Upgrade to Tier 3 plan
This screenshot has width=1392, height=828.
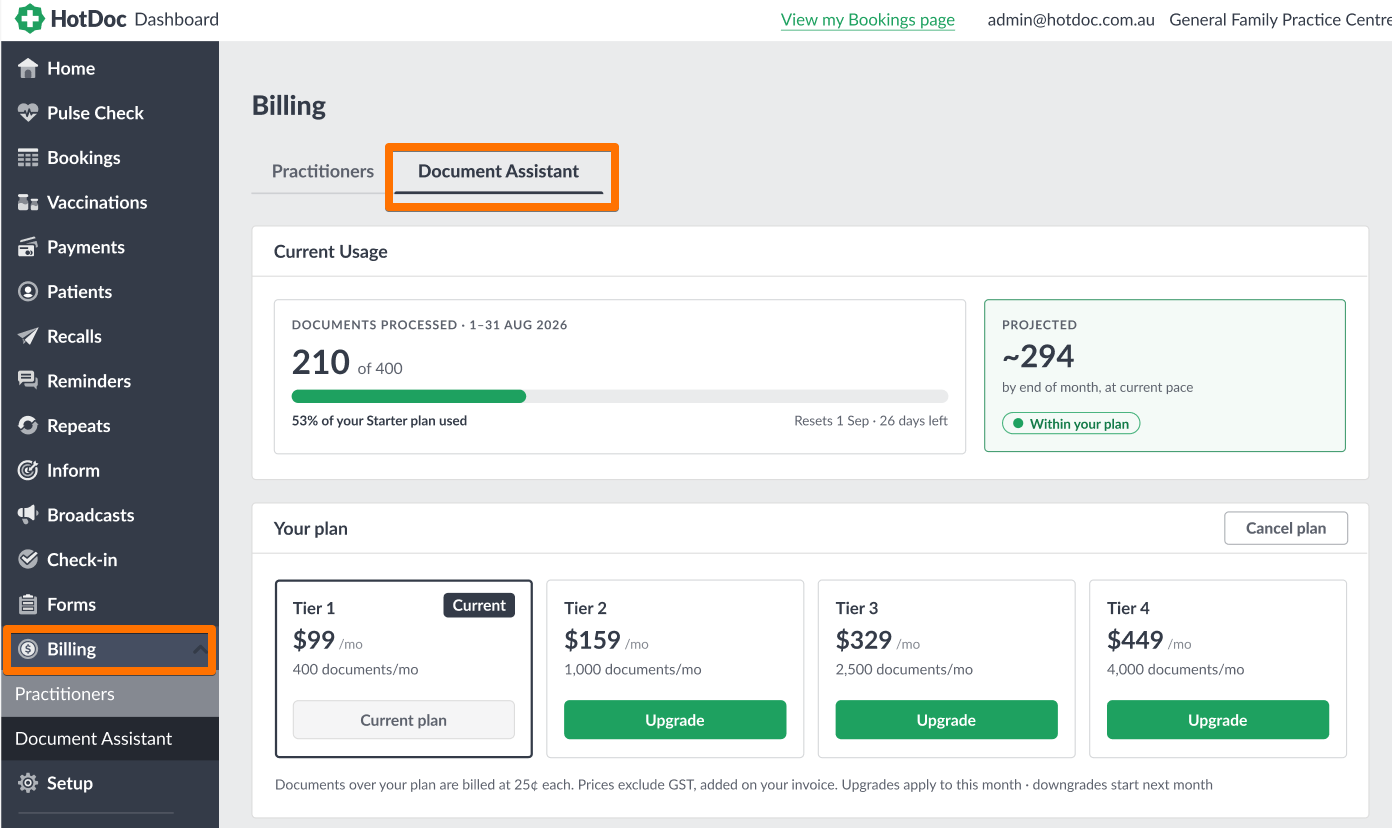click(x=946, y=720)
